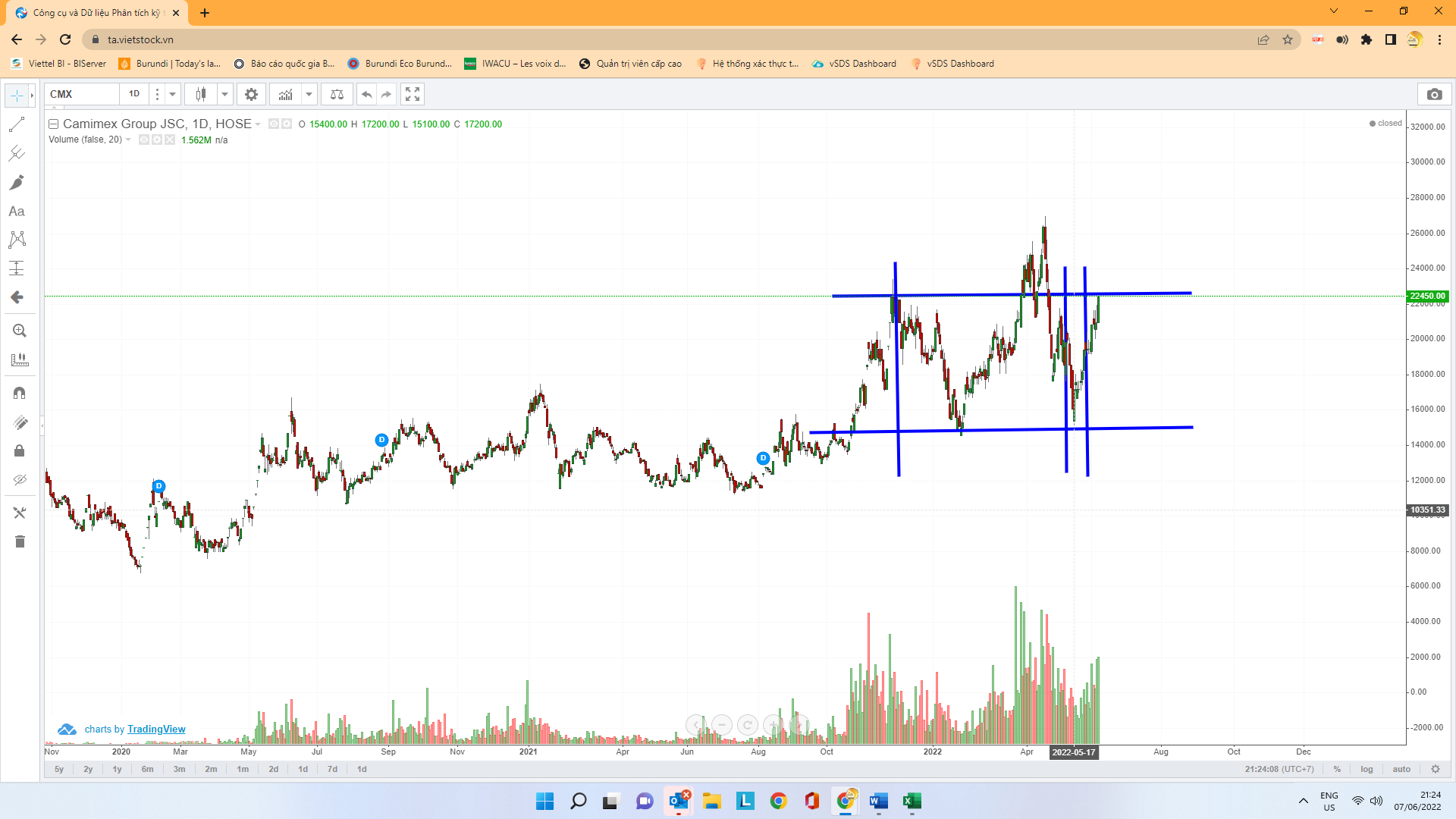
Task: Expand the indicators dropdown arrow
Action: click(309, 94)
